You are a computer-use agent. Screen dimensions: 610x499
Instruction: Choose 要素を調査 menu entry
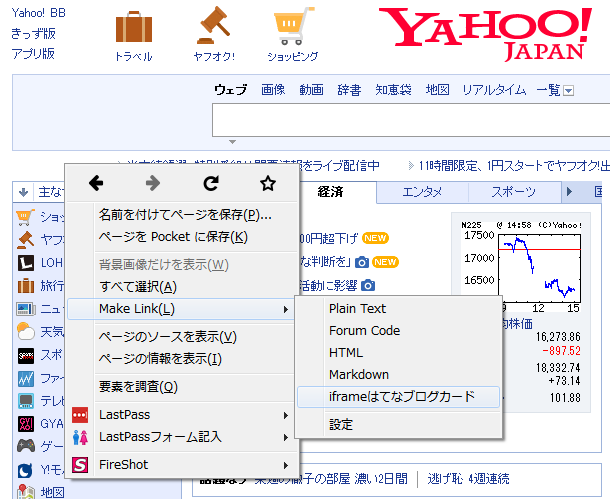(x=183, y=387)
